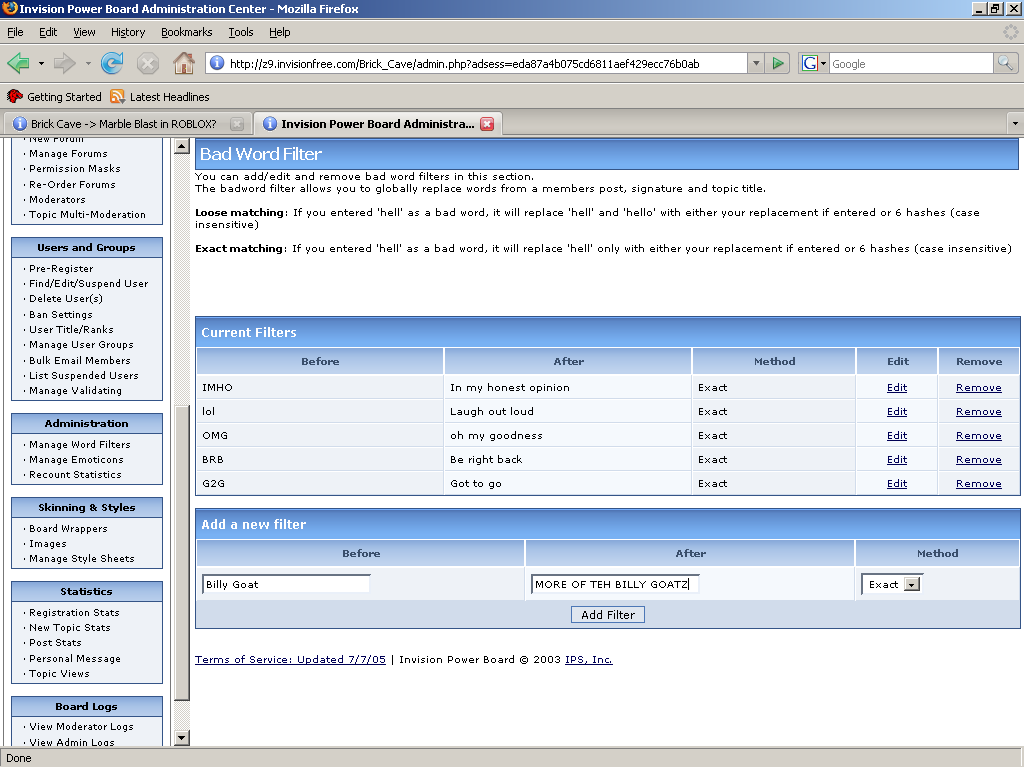This screenshot has width=1024, height=768.
Task: Remove the lol filter
Action: 978,411
